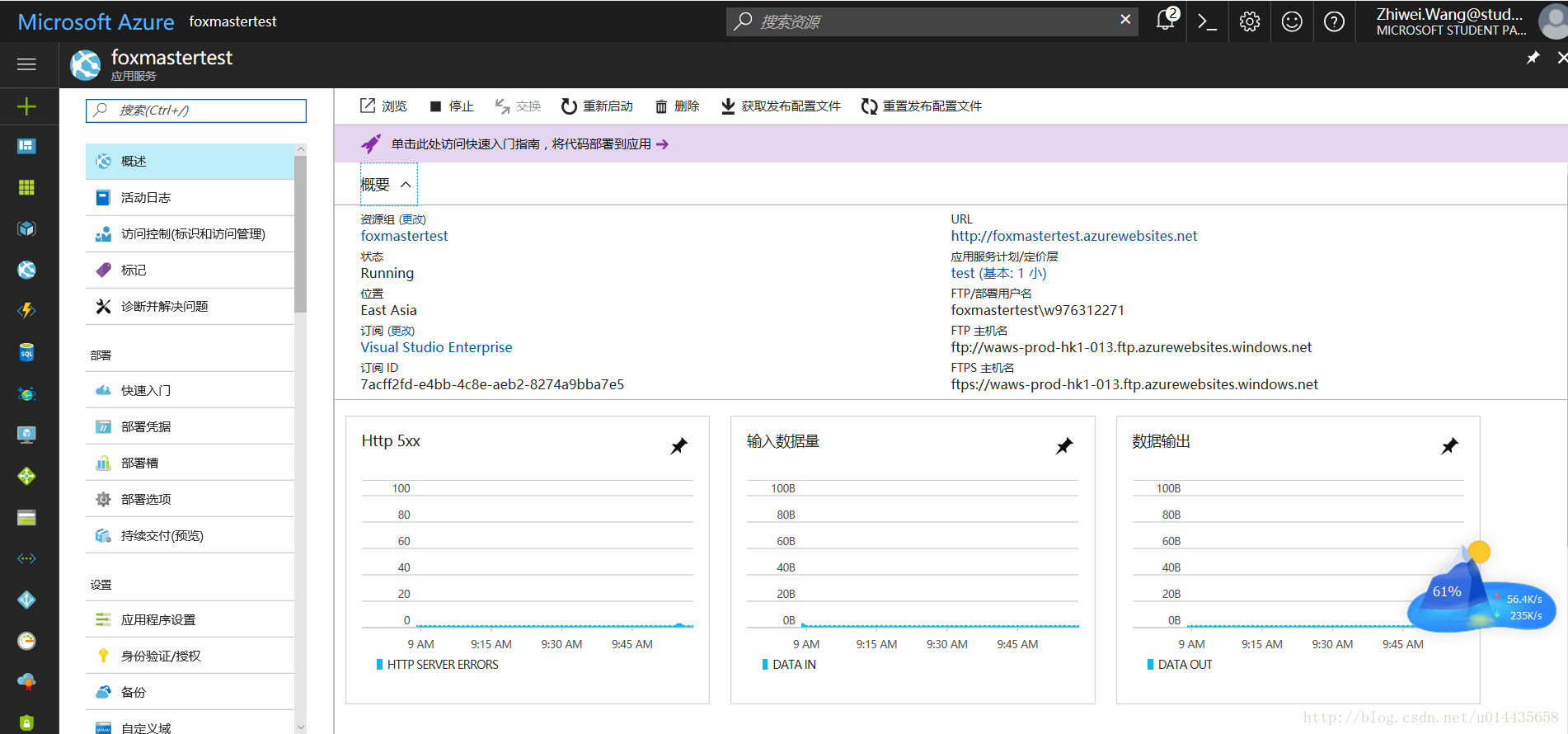Open Resource groups cube icon
The width and height of the screenshot is (1568, 734).
click(x=26, y=228)
